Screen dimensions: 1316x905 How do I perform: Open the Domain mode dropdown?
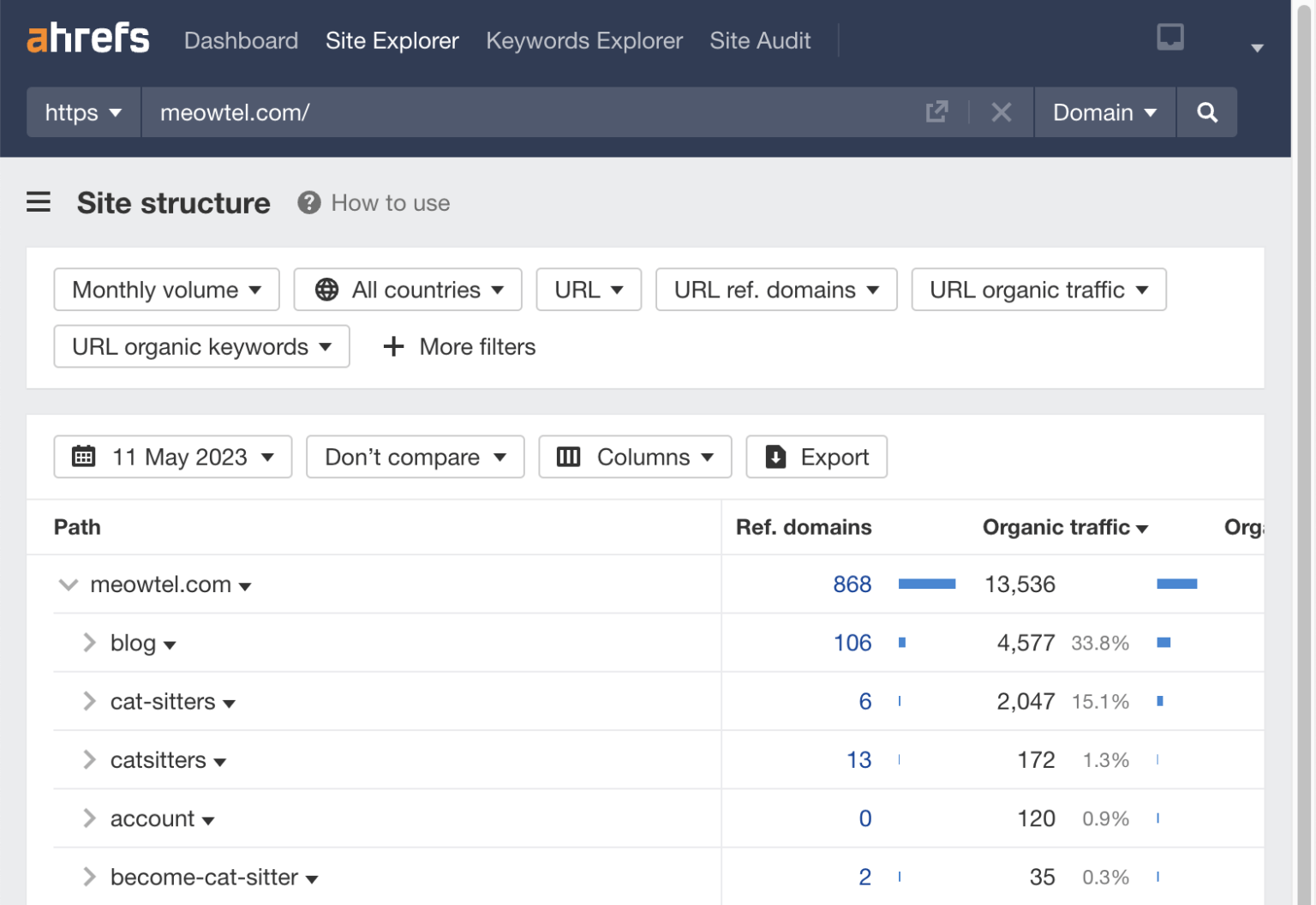pyautogui.click(x=1104, y=112)
